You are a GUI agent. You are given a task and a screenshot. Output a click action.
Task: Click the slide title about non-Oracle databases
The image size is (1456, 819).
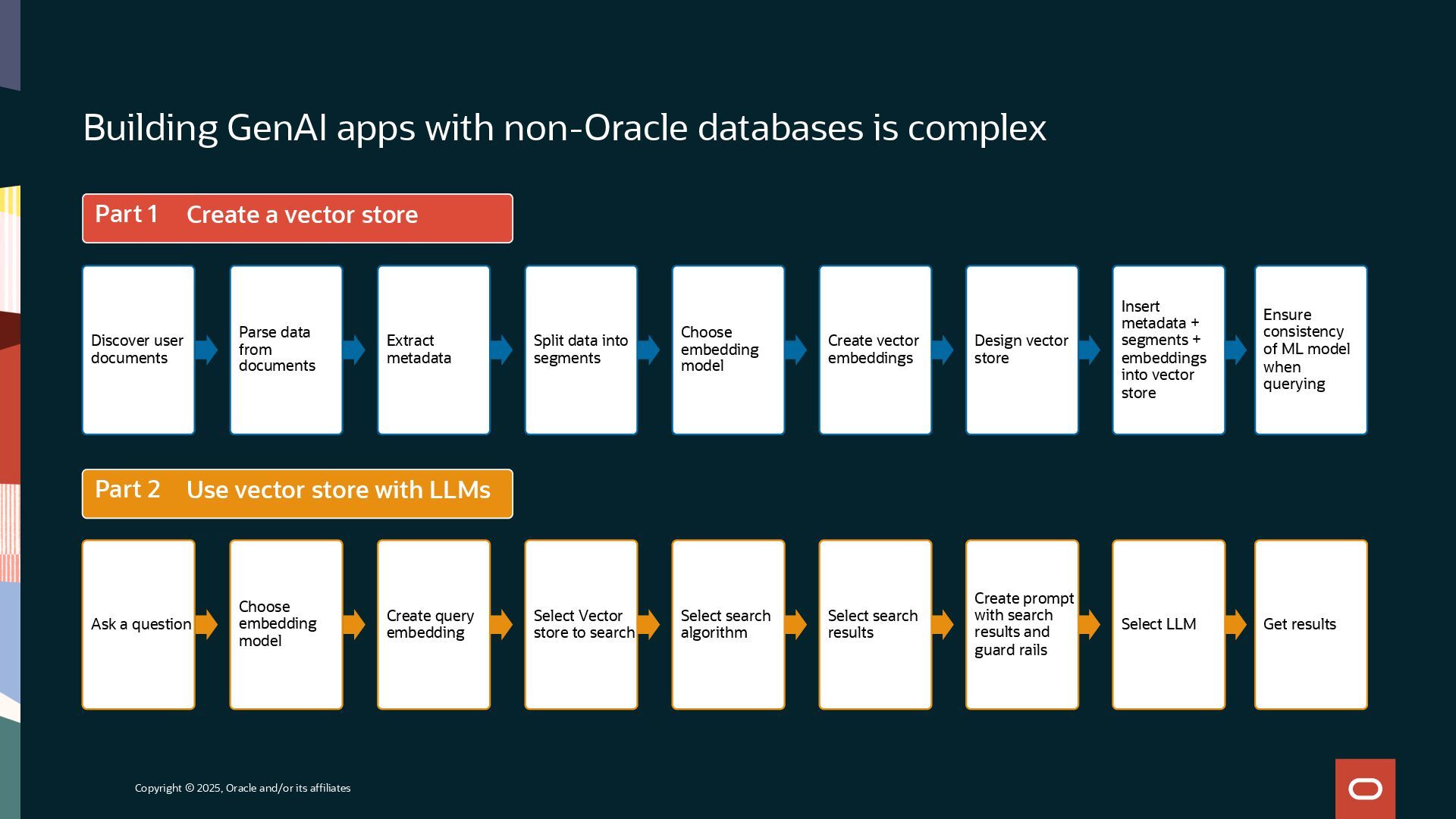pyautogui.click(x=564, y=127)
